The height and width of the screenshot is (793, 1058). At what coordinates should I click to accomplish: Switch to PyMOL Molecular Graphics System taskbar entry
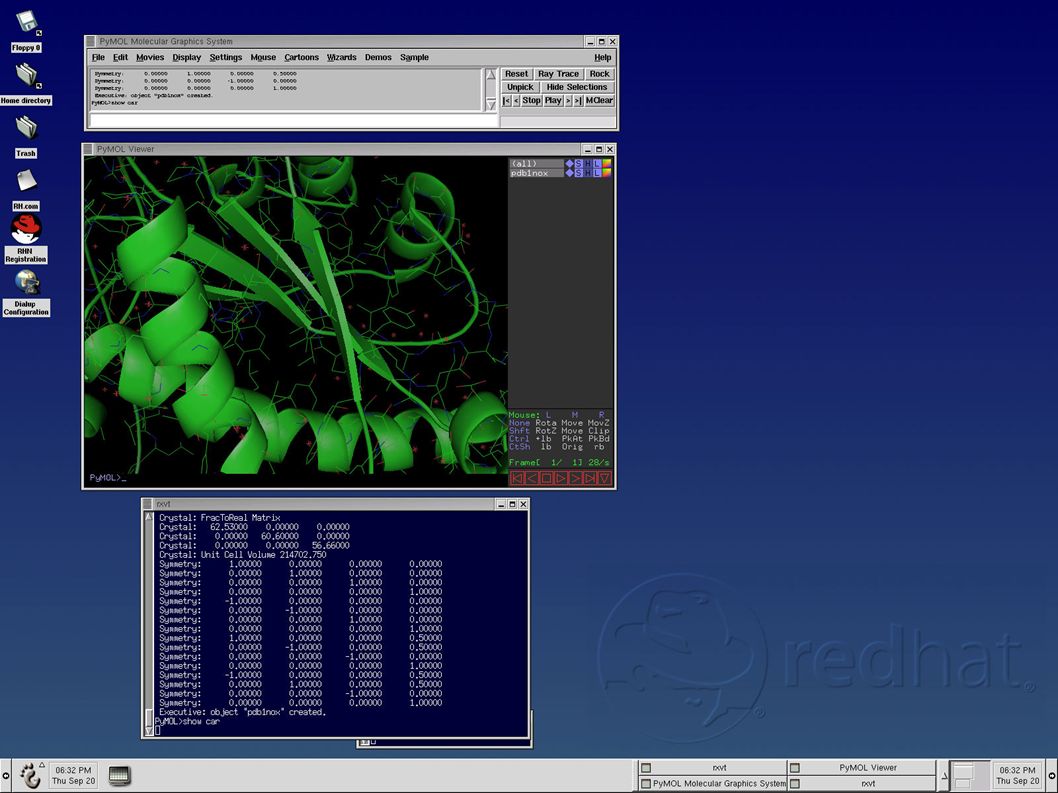tap(713, 784)
